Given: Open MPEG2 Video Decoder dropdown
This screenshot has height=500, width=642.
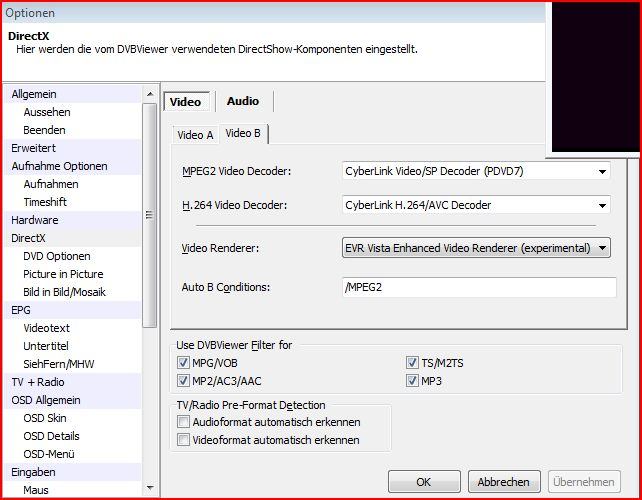Looking at the screenshot, I should 476,171.
